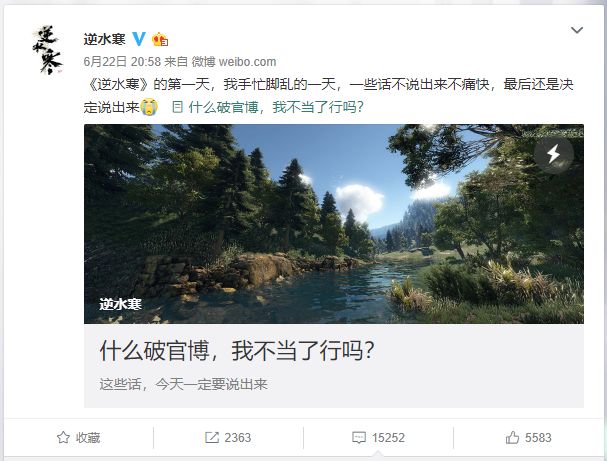Click the 微博 weibo.com source link
Screen dimensions: 607x461
click(x=234, y=62)
